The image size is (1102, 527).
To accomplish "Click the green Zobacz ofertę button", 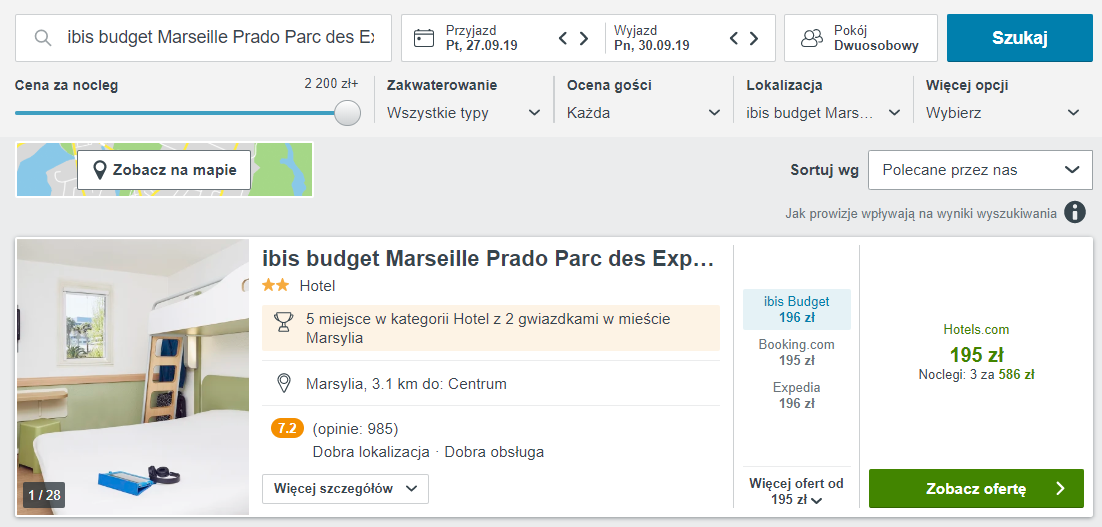I will (x=975, y=489).
